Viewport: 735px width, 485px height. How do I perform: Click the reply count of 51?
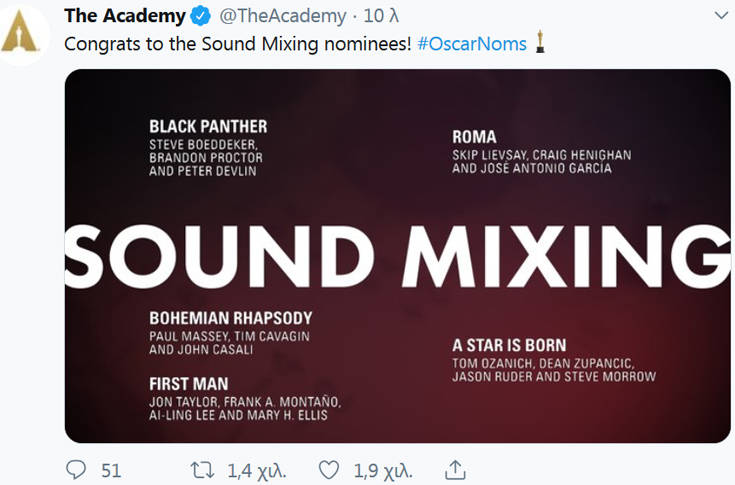111,469
